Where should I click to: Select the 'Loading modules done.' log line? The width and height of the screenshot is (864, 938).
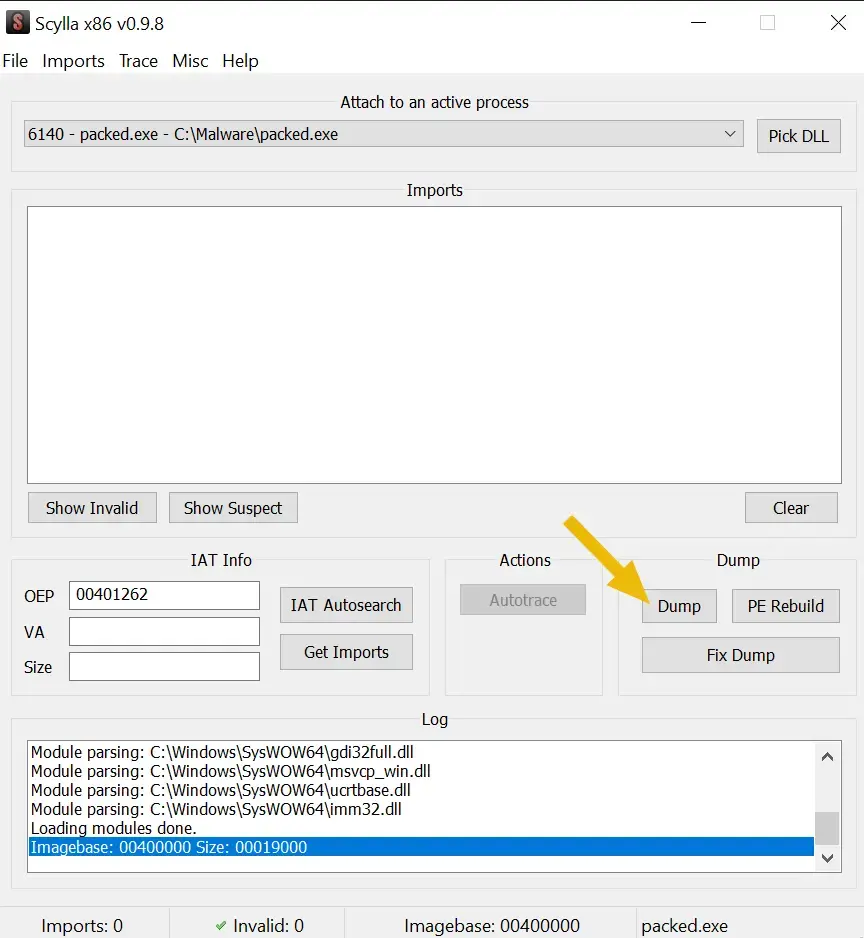[x=421, y=828]
